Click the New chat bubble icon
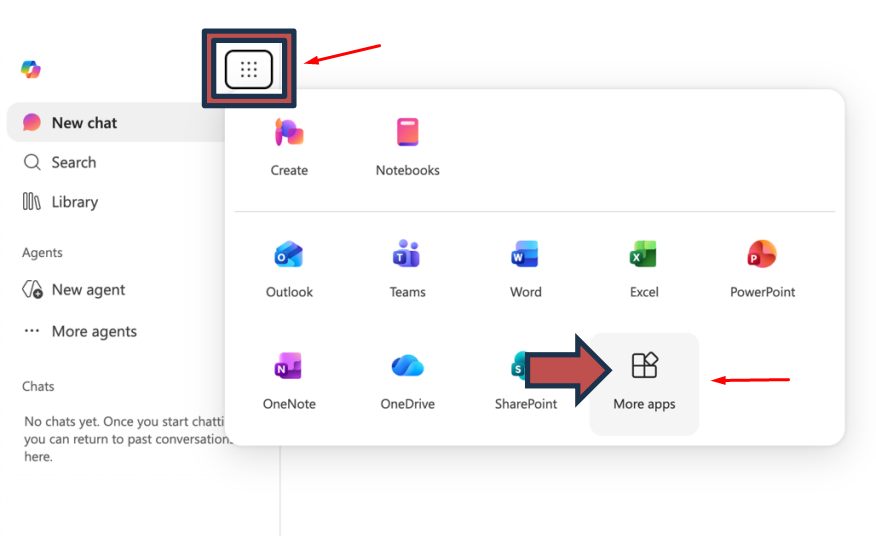Image resolution: width=876 pixels, height=536 pixels. point(32,122)
